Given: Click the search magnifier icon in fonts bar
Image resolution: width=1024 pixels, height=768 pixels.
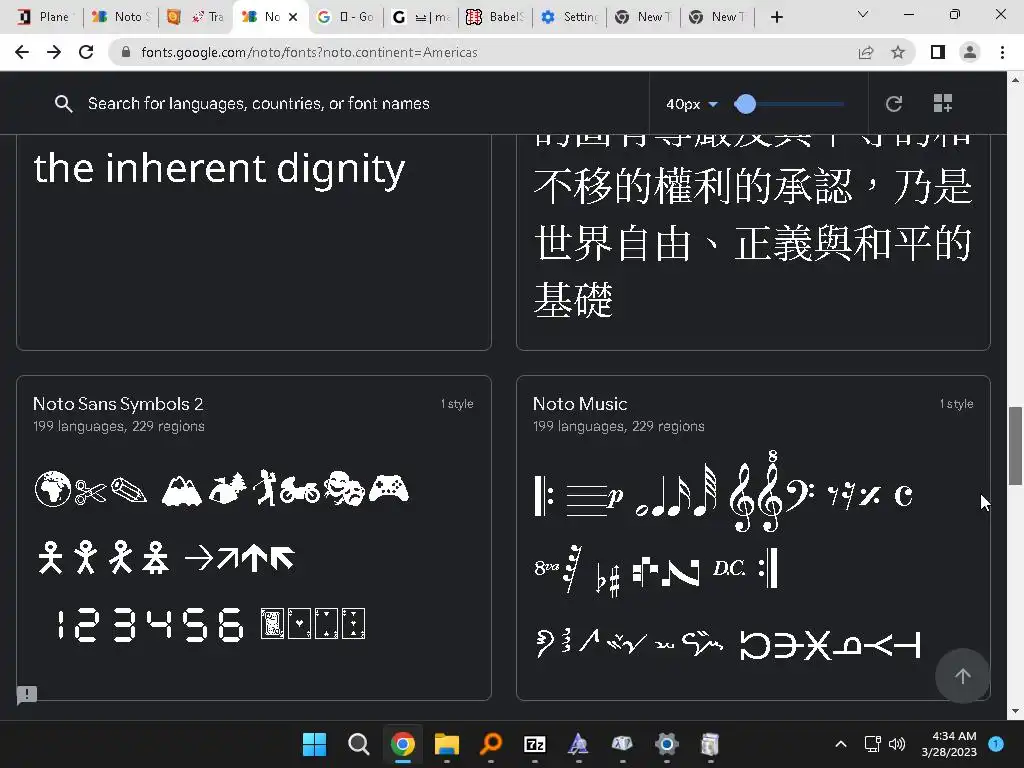Looking at the screenshot, I should (x=63, y=103).
